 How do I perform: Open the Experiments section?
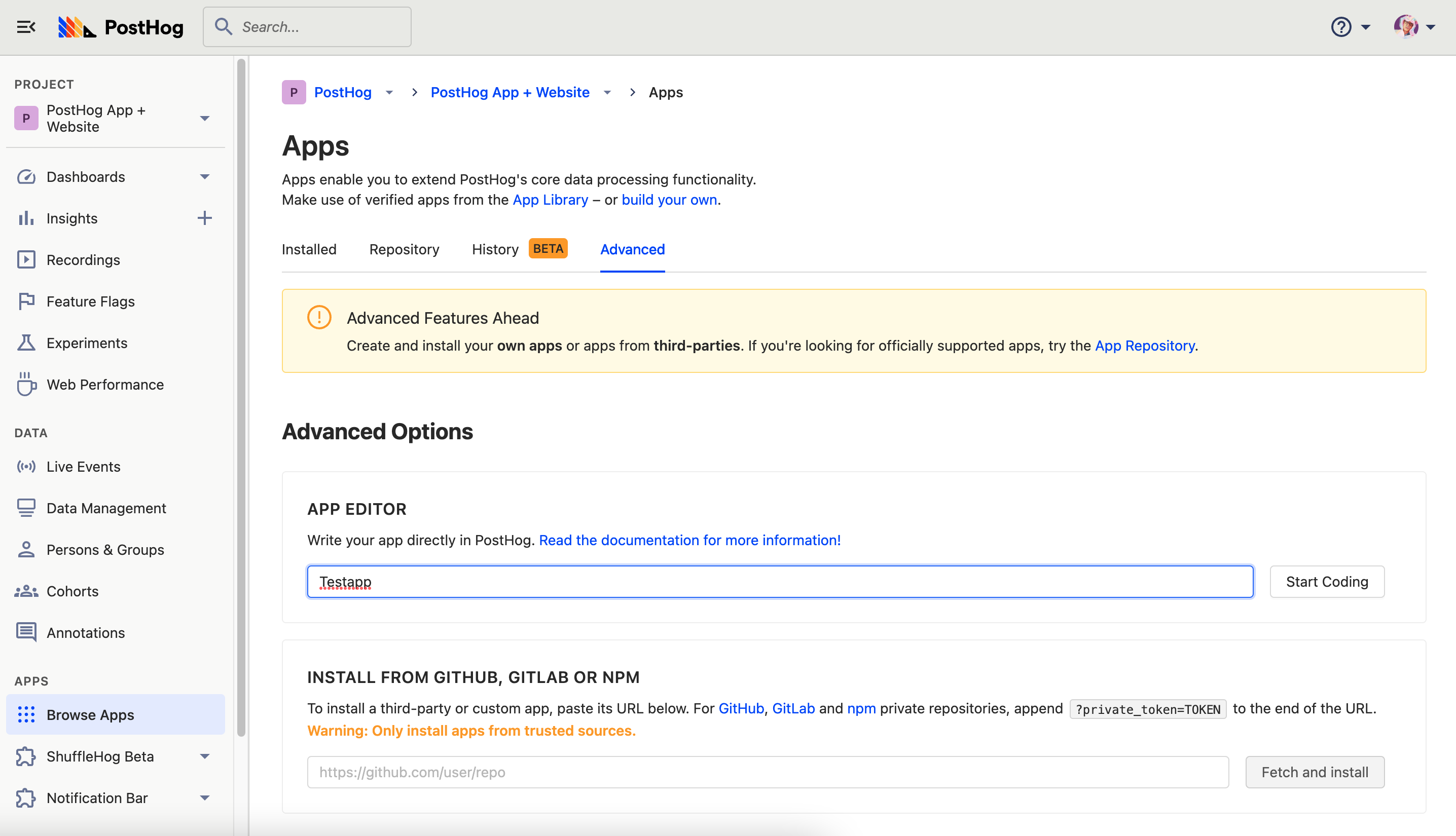[x=87, y=343]
